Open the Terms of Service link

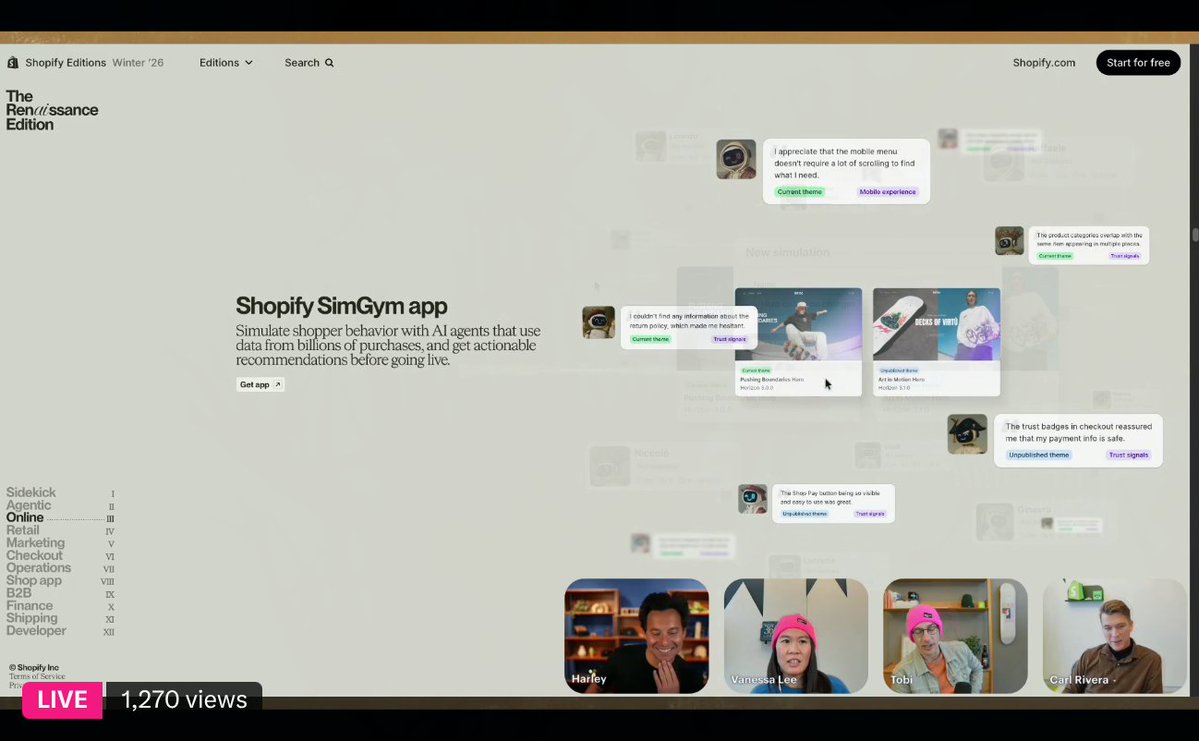(37, 676)
